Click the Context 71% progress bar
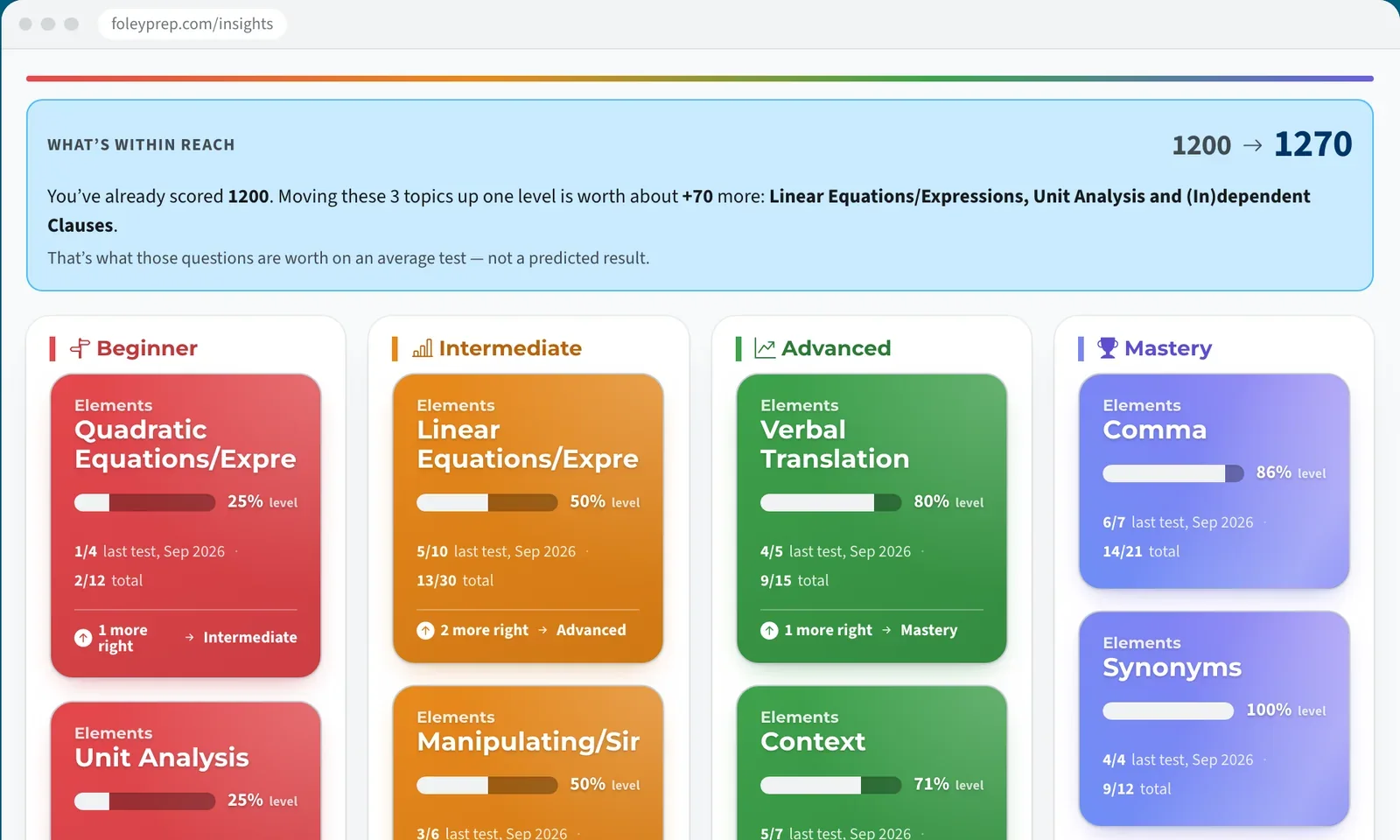The height and width of the screenshot is (840, 1400). pyautogui.click(x=830, y=785)
